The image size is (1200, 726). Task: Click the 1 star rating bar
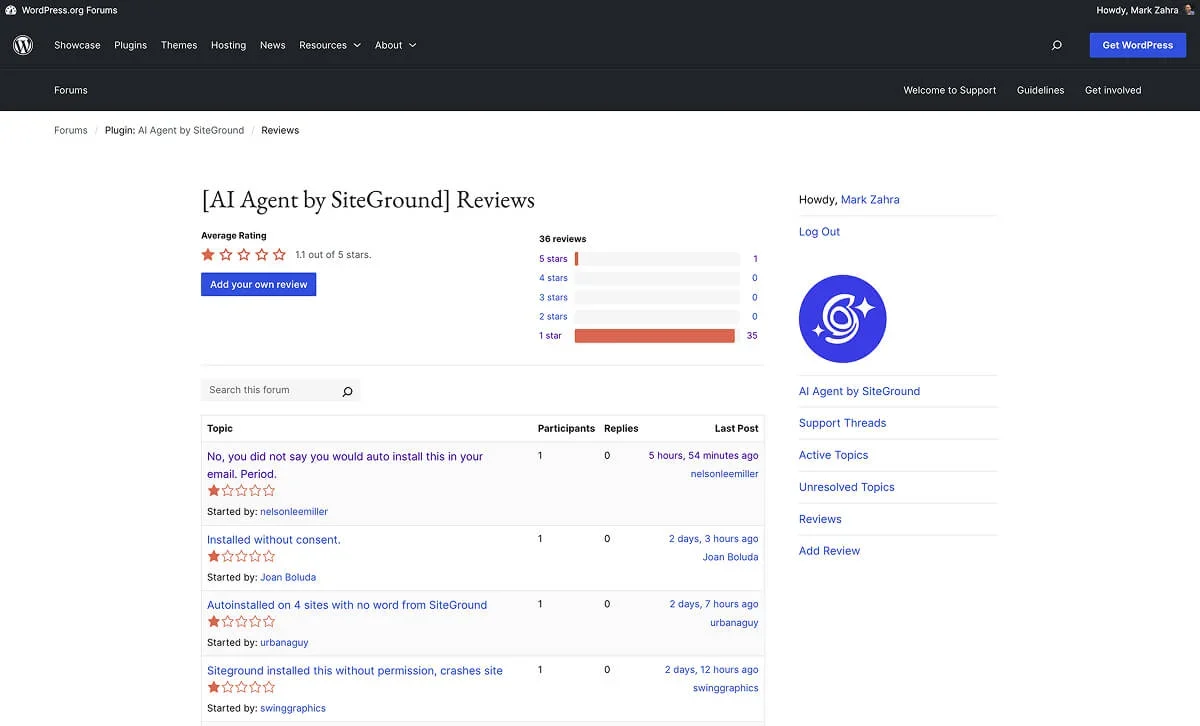pyautogui.click(x=657, y=336)
